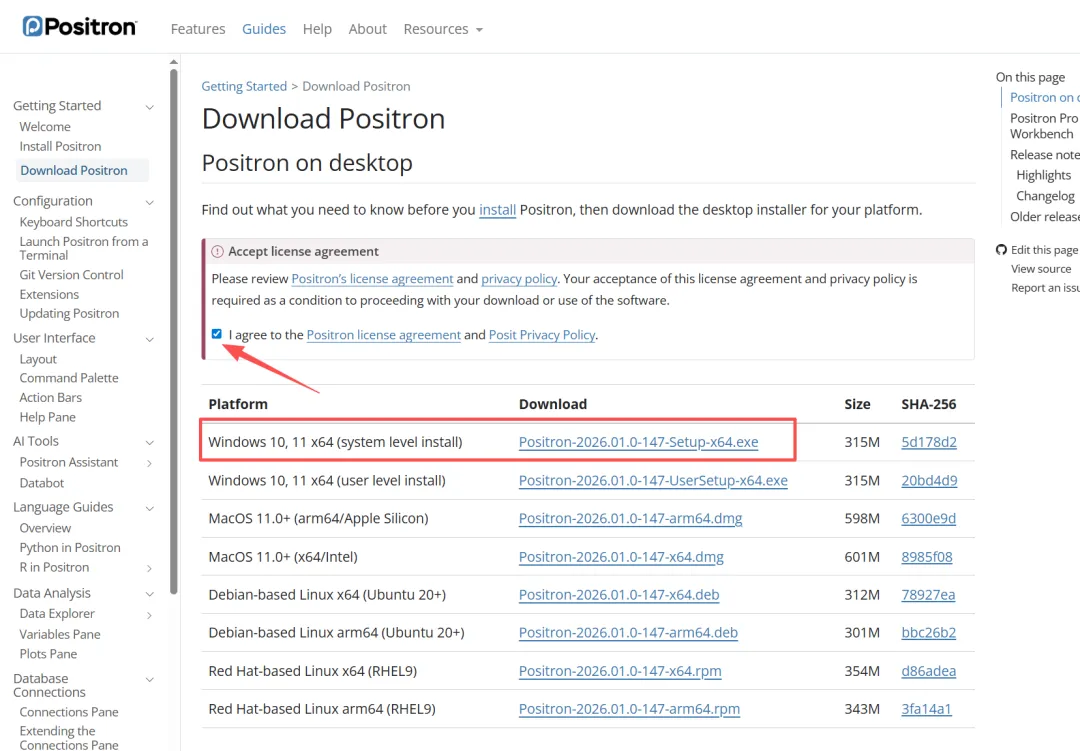This screenshot has width=1080, height=751.
Task: Download Positron-2026.01.0-147-x64.dmg
Action: click(x=621, y=557)
